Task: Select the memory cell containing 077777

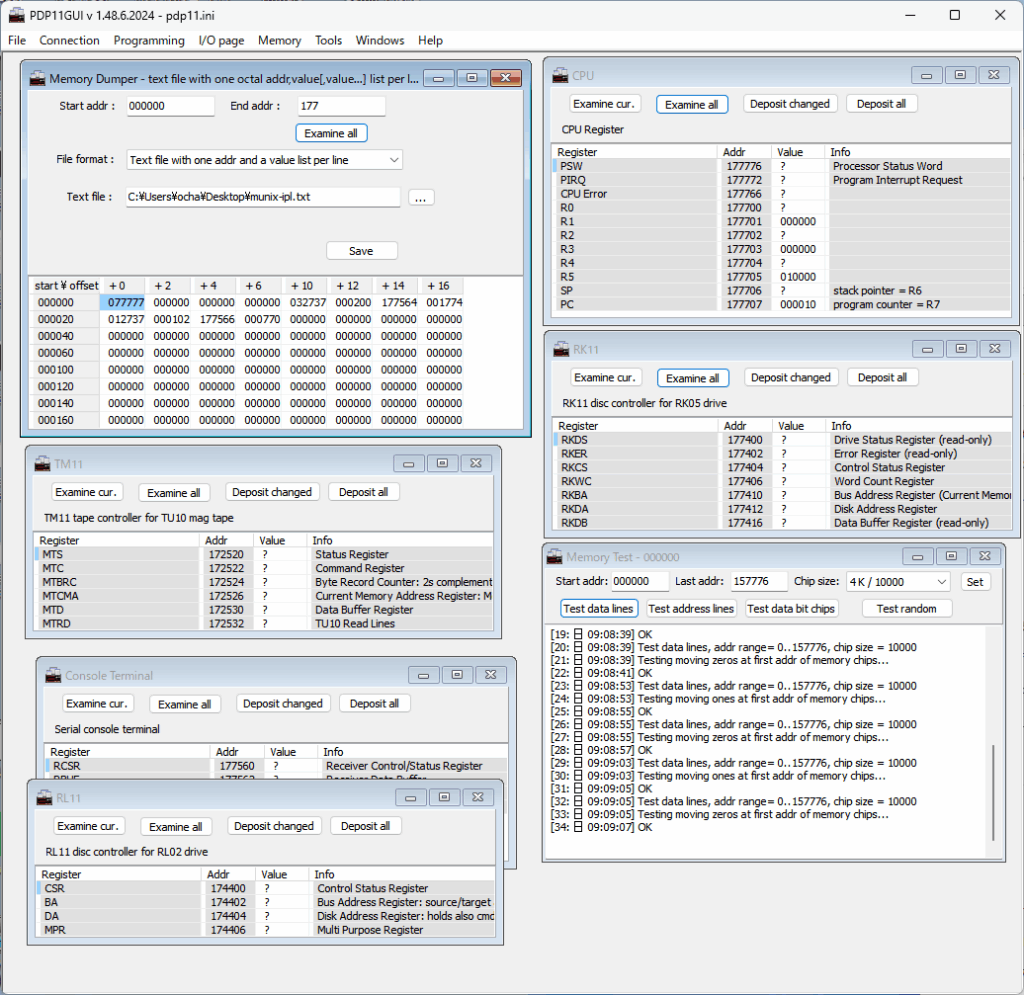Action: click(127, 302)
